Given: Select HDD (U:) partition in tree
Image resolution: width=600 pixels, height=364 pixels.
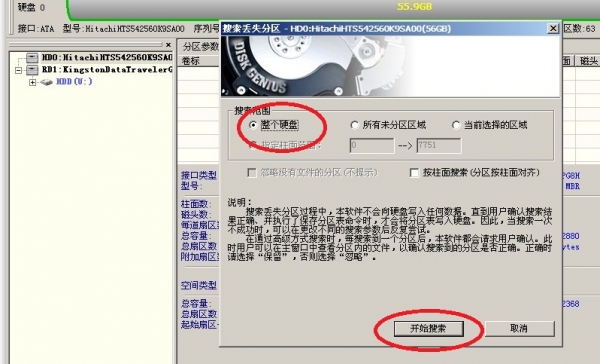Looking at the screenshot, I should [x=74, y=82].
